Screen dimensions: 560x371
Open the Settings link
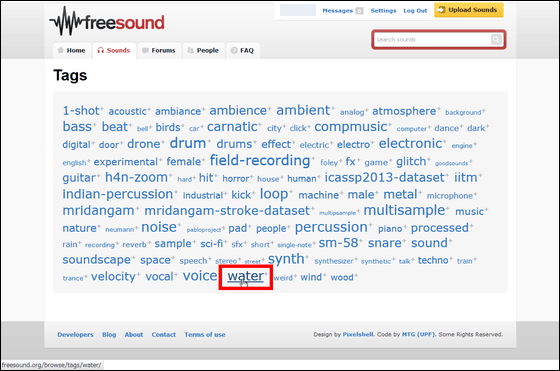[383, 11]
